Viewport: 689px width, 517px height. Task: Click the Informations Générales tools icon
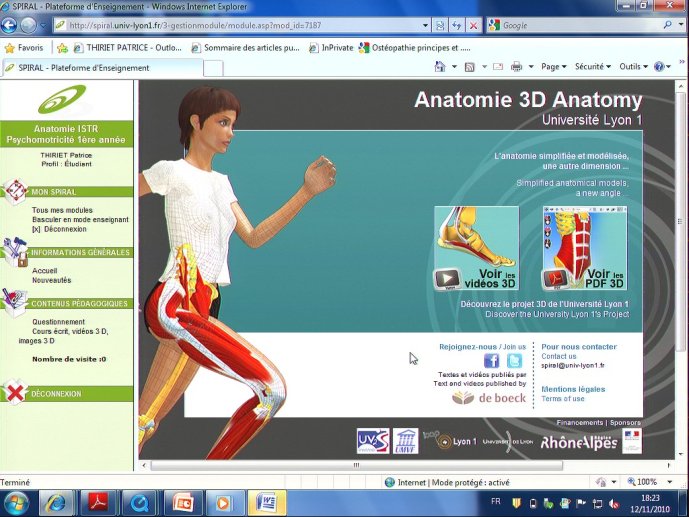[x=15, y=252]
